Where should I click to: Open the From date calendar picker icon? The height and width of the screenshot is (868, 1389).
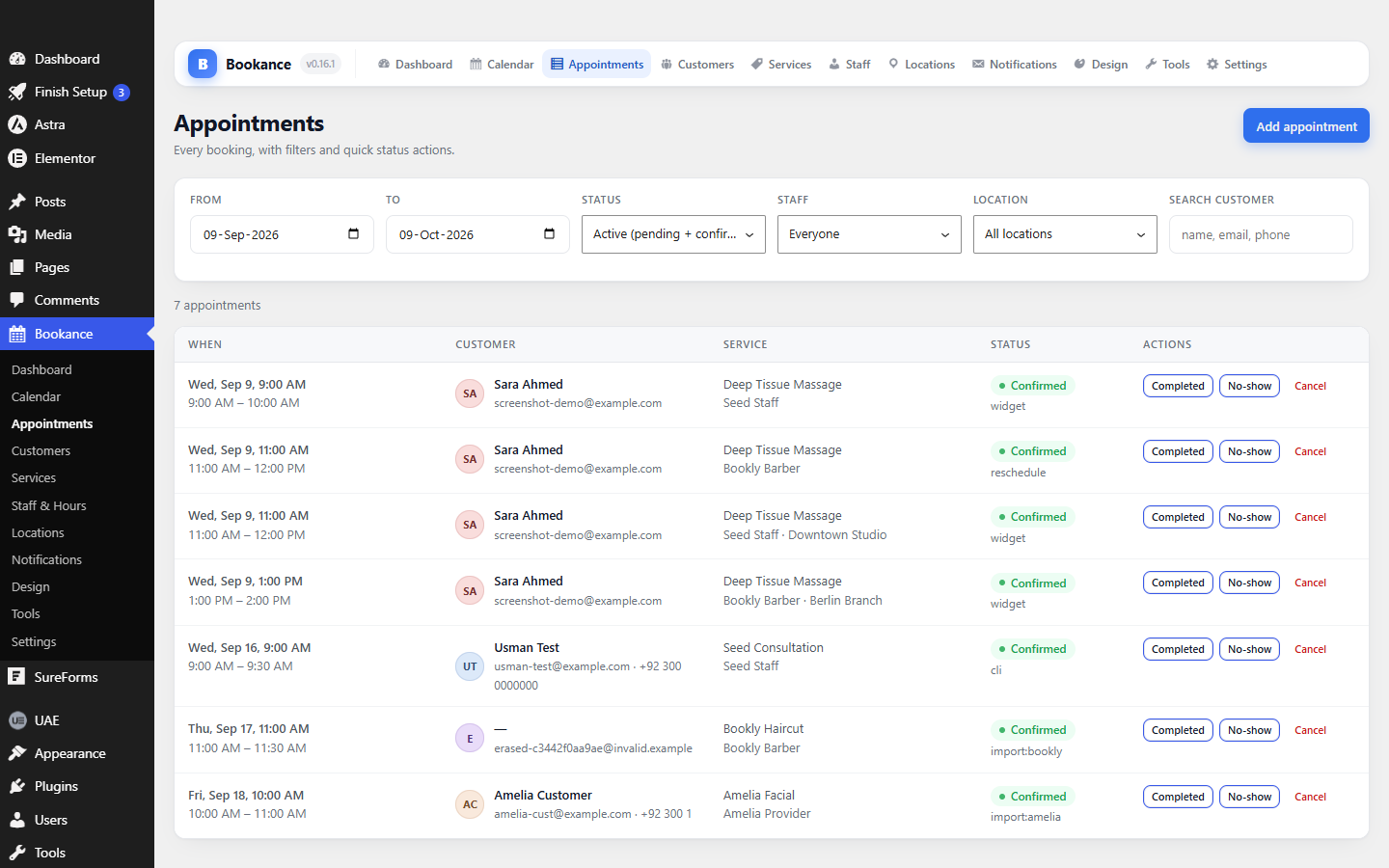(353, 234)
